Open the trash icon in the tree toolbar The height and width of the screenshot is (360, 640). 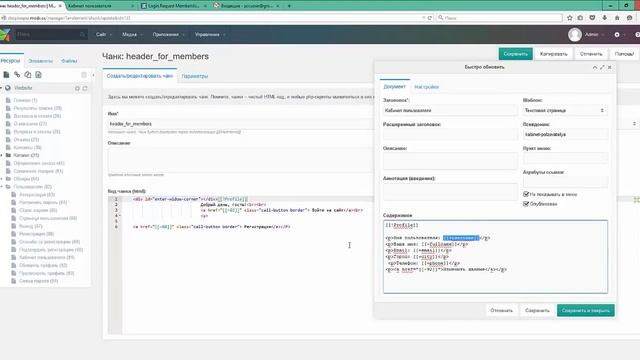pos(84,75)
